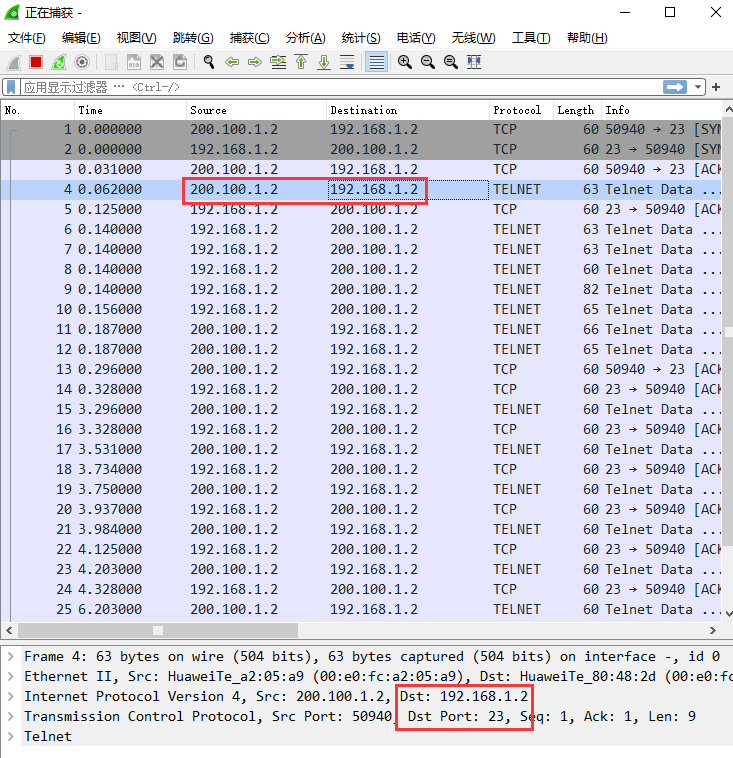Image resolution: width=733 pixels, height=758 pixels.
Task: Click the filter bookmark icon
Action: 11,87
